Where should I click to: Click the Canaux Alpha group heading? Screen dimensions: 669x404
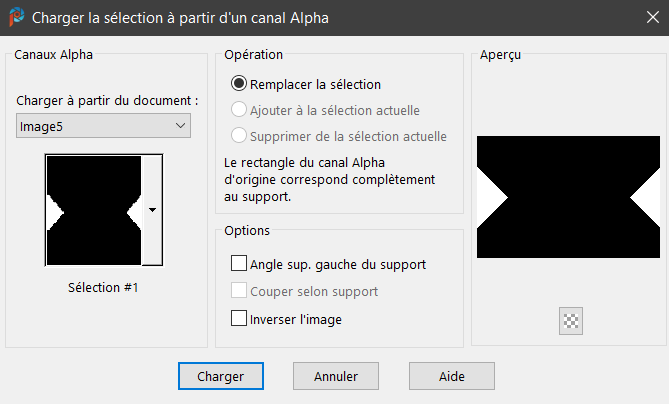click(54, 55)
